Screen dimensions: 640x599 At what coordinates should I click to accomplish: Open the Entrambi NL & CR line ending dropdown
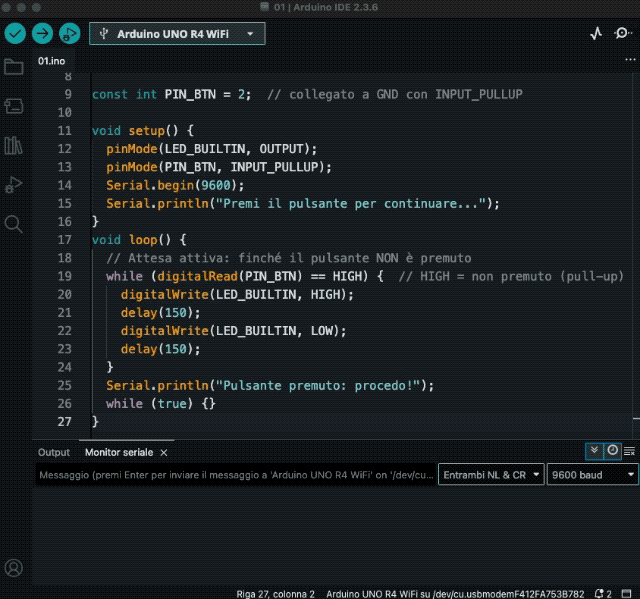492,475
